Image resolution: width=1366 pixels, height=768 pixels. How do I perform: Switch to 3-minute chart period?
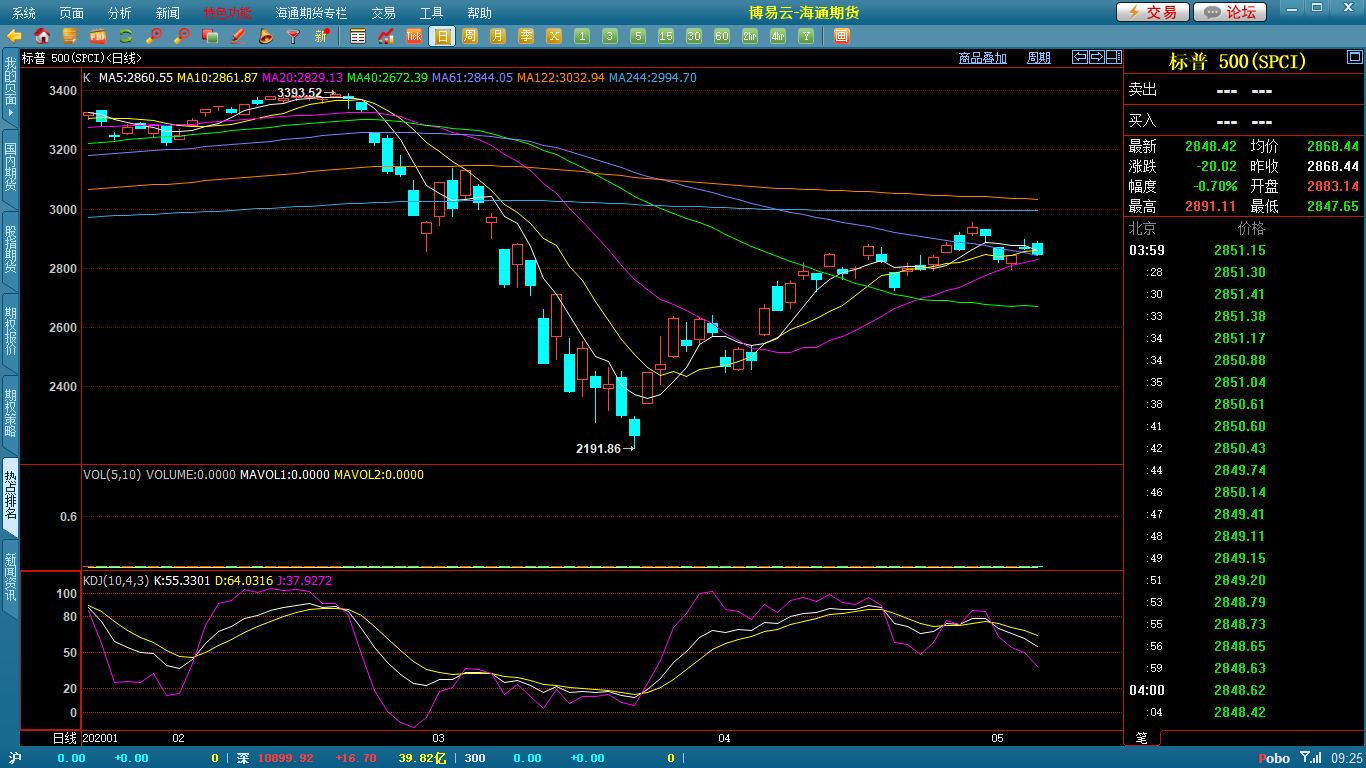click(x=610, y=36)
